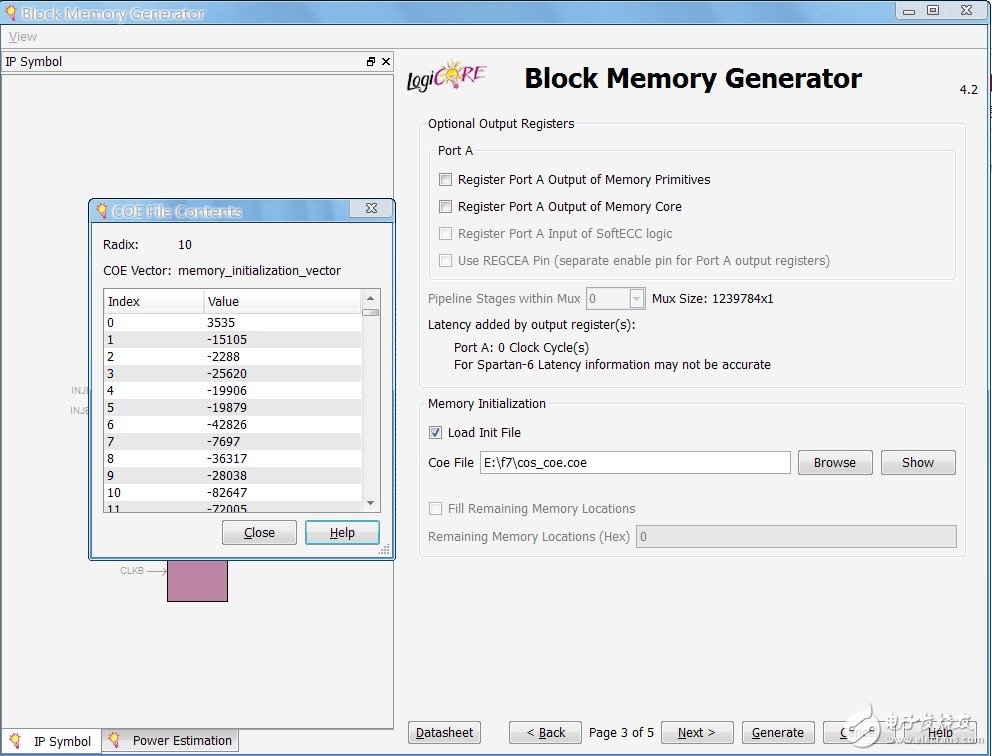Click into the Coe File path field
This screenshot has width=992, height=756.
635,463
